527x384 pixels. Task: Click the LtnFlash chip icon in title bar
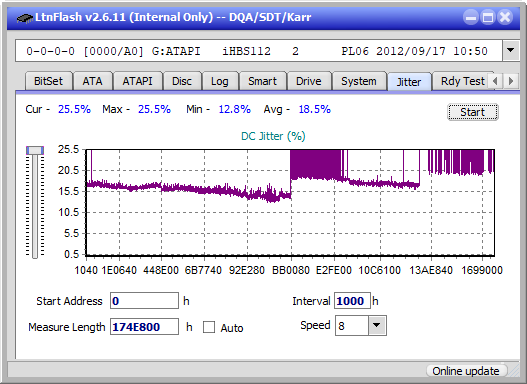point(24,17)
